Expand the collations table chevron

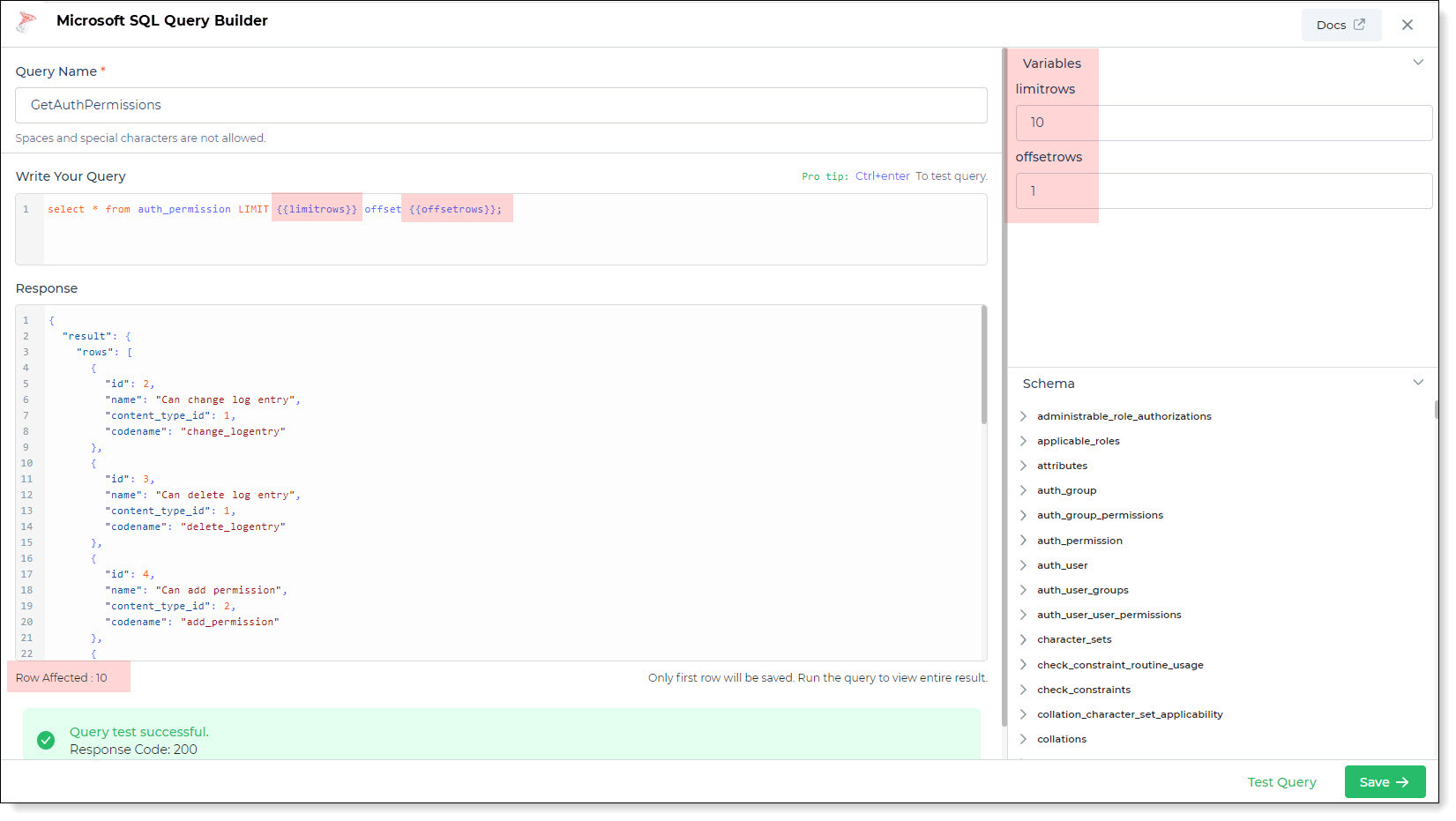coord(1023,739)
